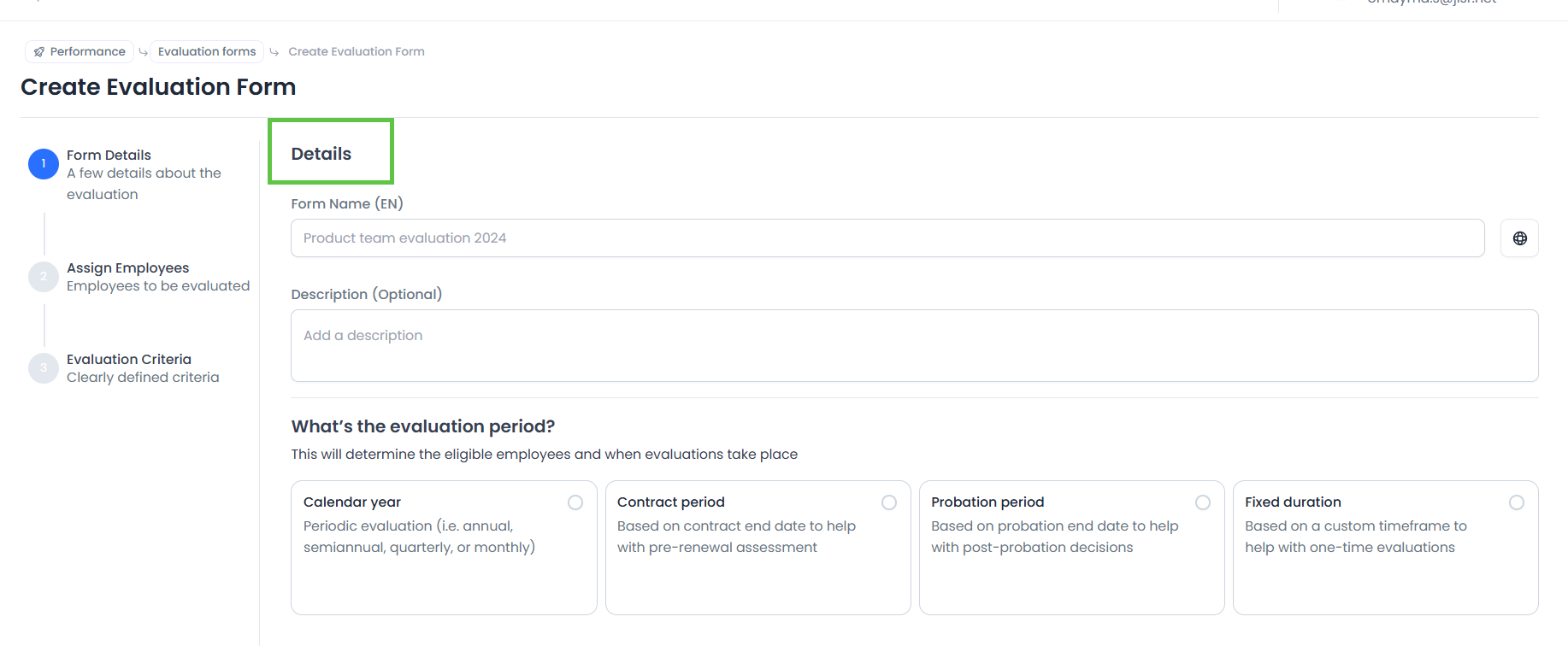The image size is (1568, 646).
Task: Click the step 3 circle for Evaluation Criteria
Action: click(44, 367)
